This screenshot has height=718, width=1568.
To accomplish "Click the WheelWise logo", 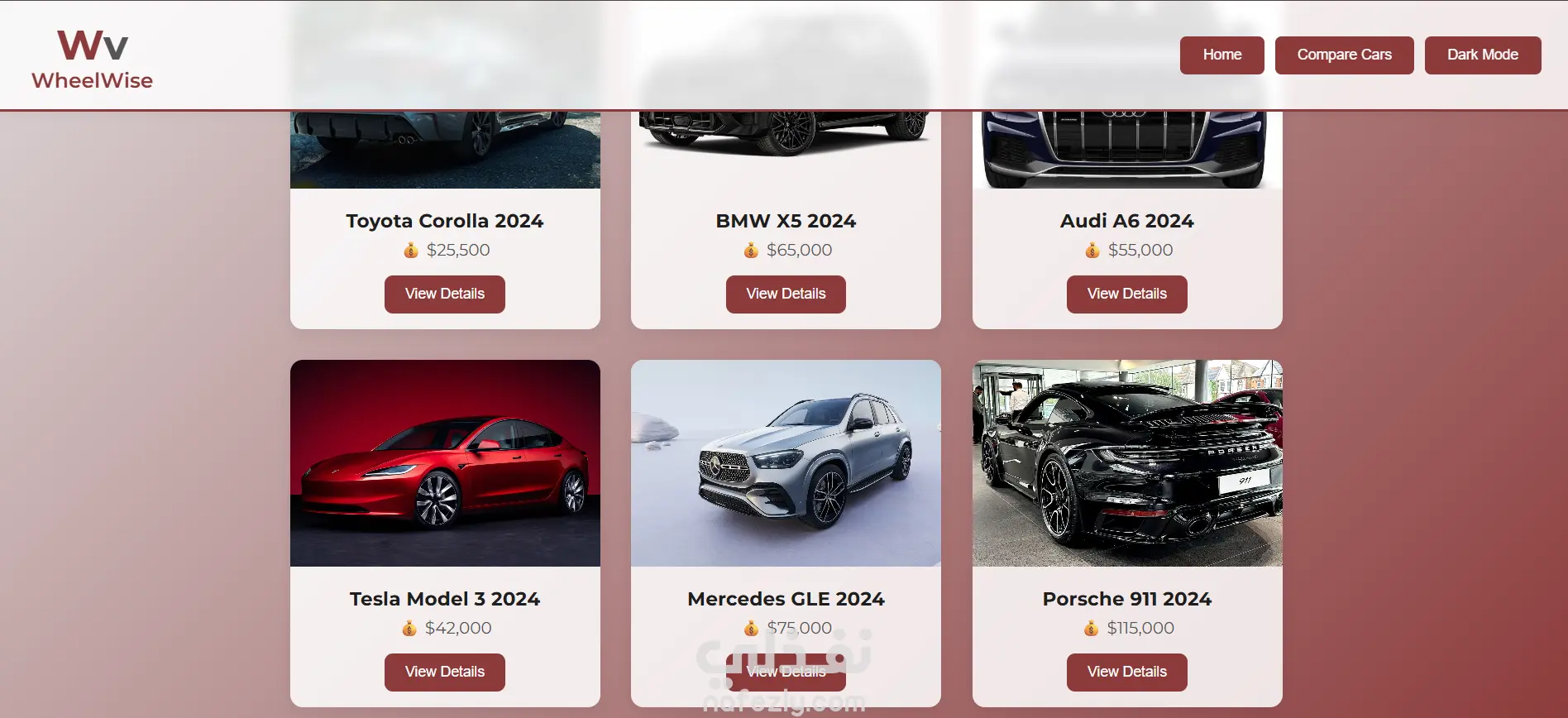I will [x=92, y=59].
